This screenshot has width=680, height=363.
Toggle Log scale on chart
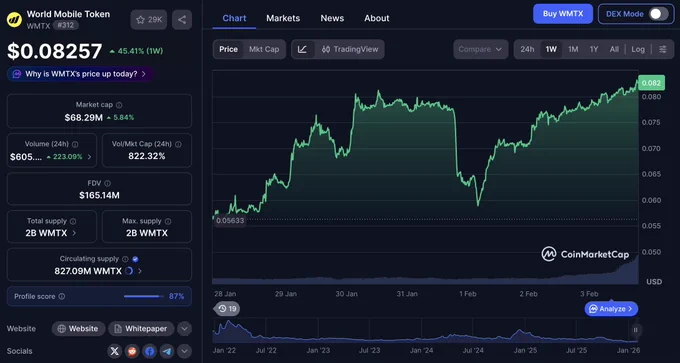click(638, 49)
